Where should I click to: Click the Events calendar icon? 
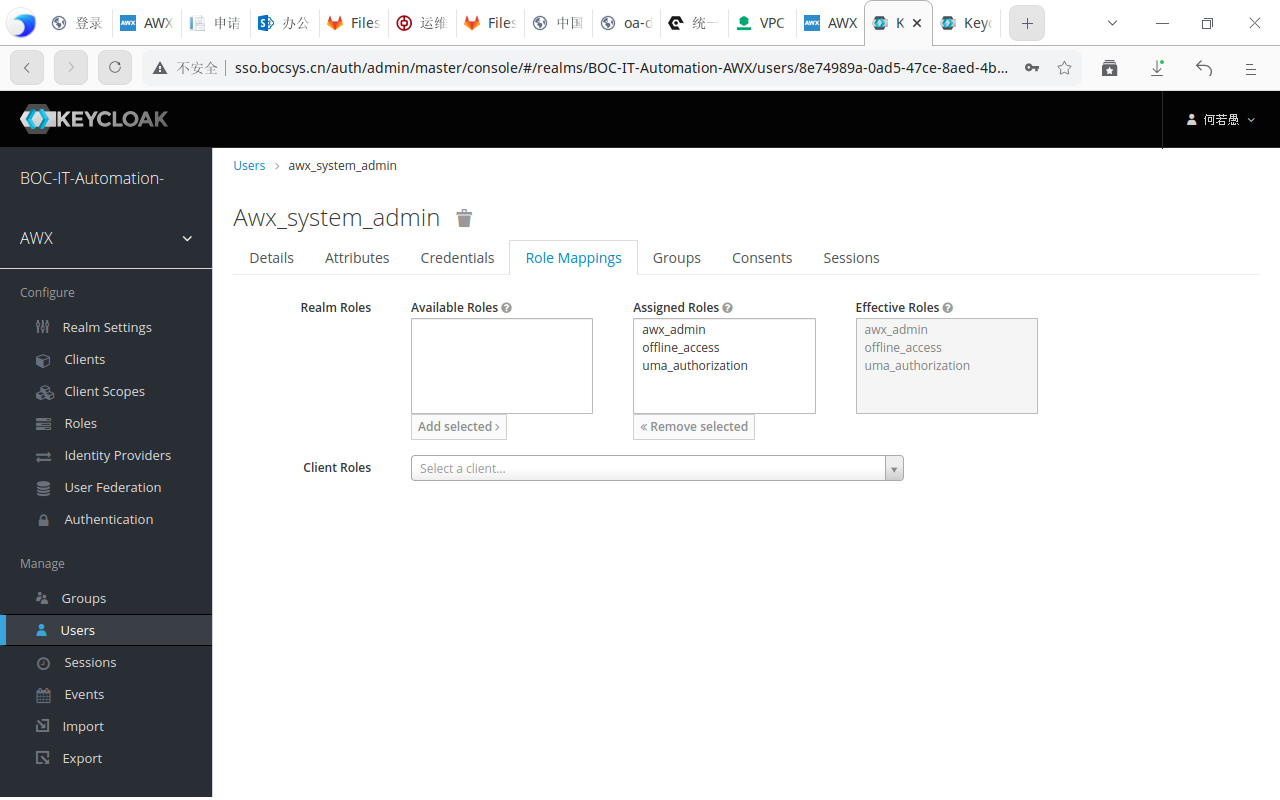pyautogui.click(x=43, y=695)
